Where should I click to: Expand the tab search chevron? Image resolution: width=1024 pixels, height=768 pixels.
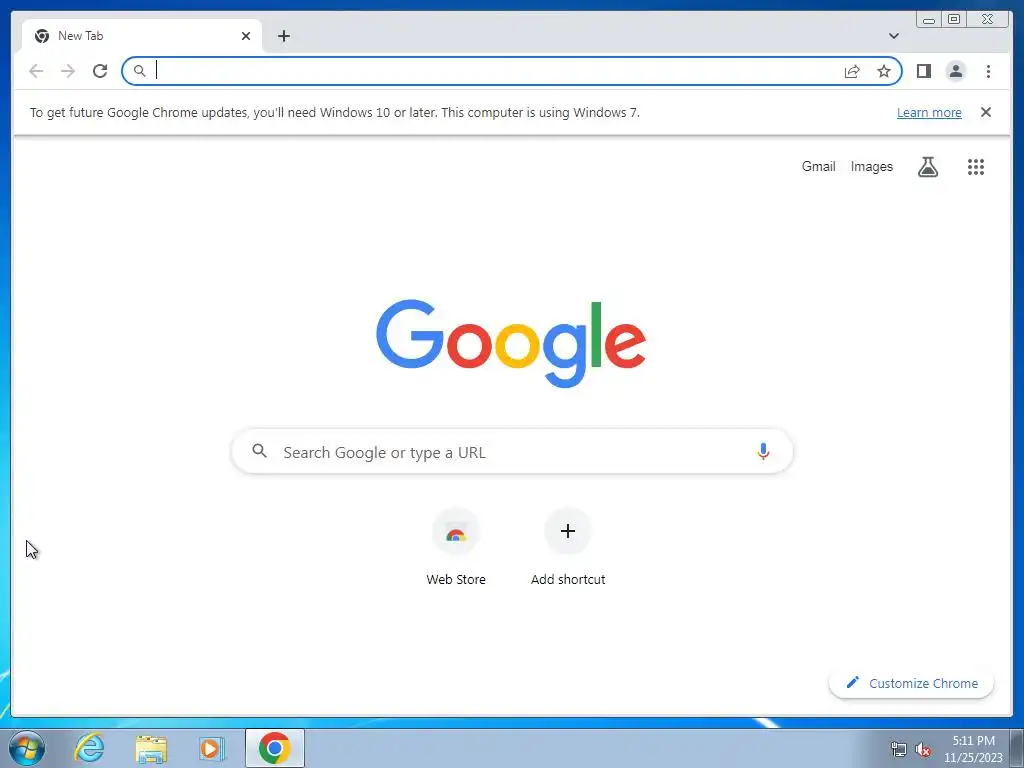click(x=893, y=36)
